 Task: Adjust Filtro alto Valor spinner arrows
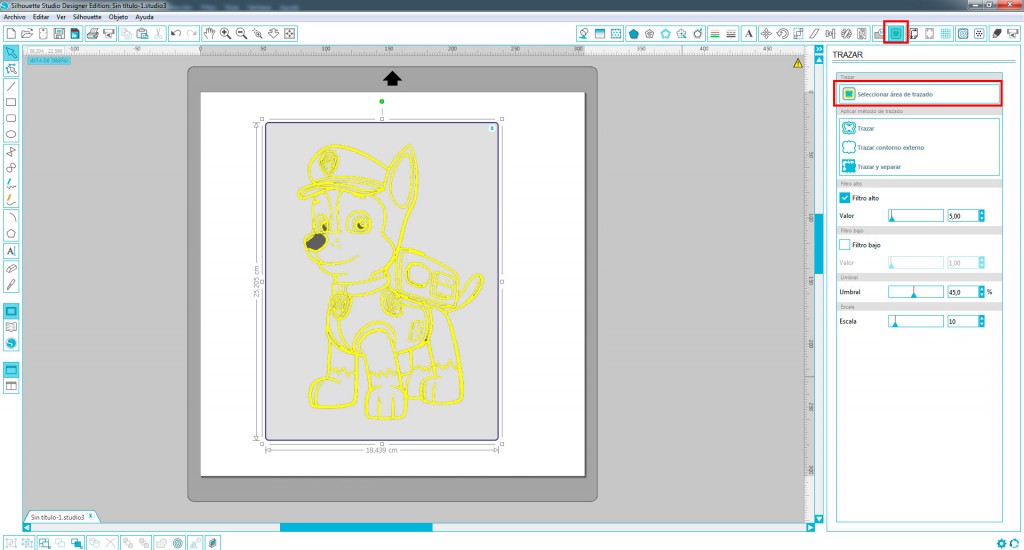point(981,215)
